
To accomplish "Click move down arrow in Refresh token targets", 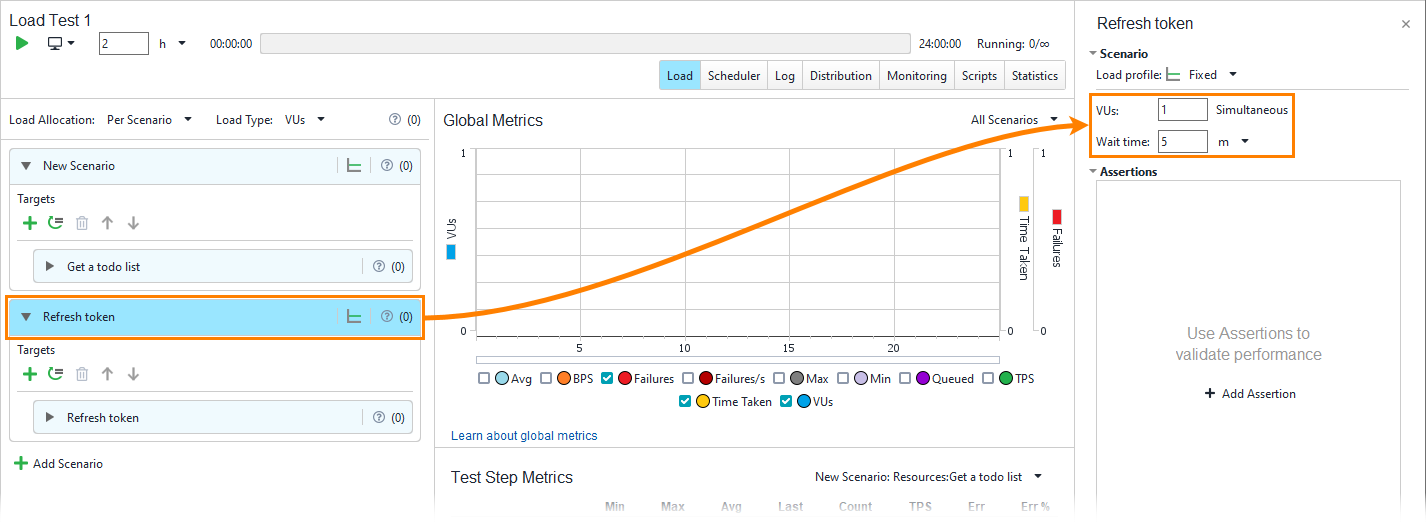I will [x=133, y=373].
